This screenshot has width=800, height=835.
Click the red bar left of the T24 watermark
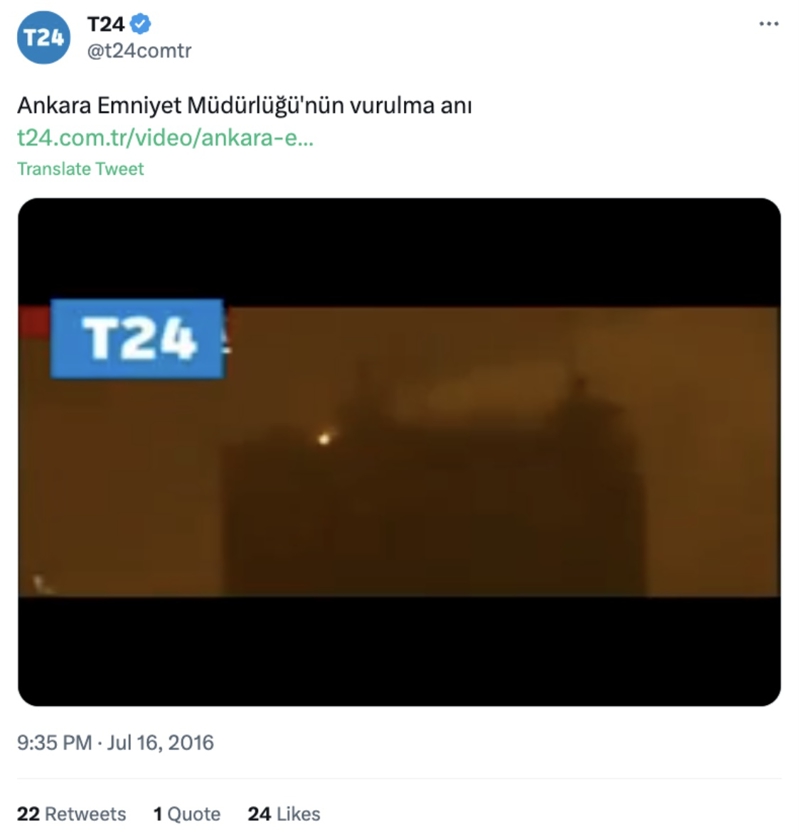pos(34,322)
